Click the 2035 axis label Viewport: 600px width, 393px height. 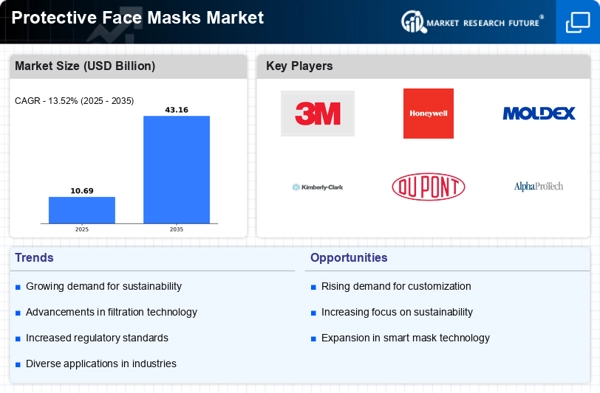click(176, 229)
